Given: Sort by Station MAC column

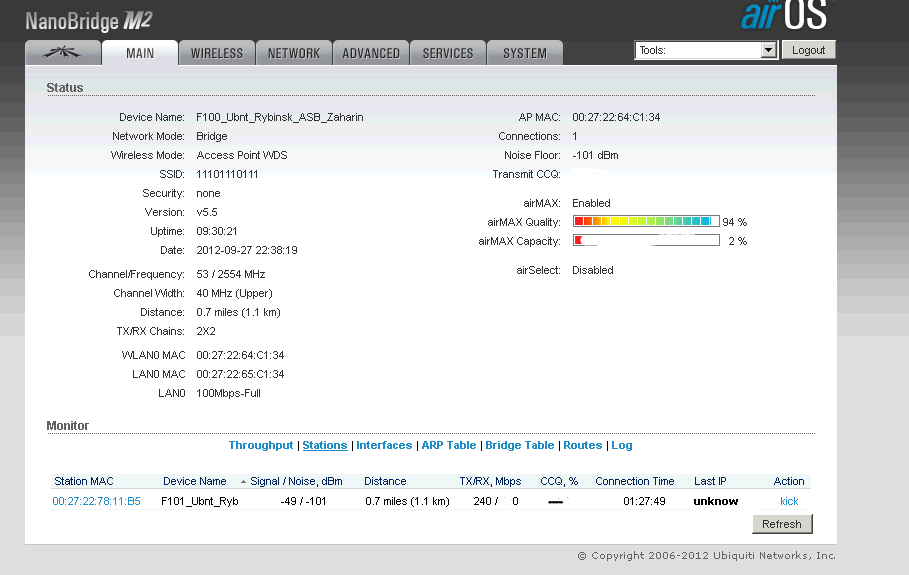Looking at the screenshot, I should [x=83, y=481].
